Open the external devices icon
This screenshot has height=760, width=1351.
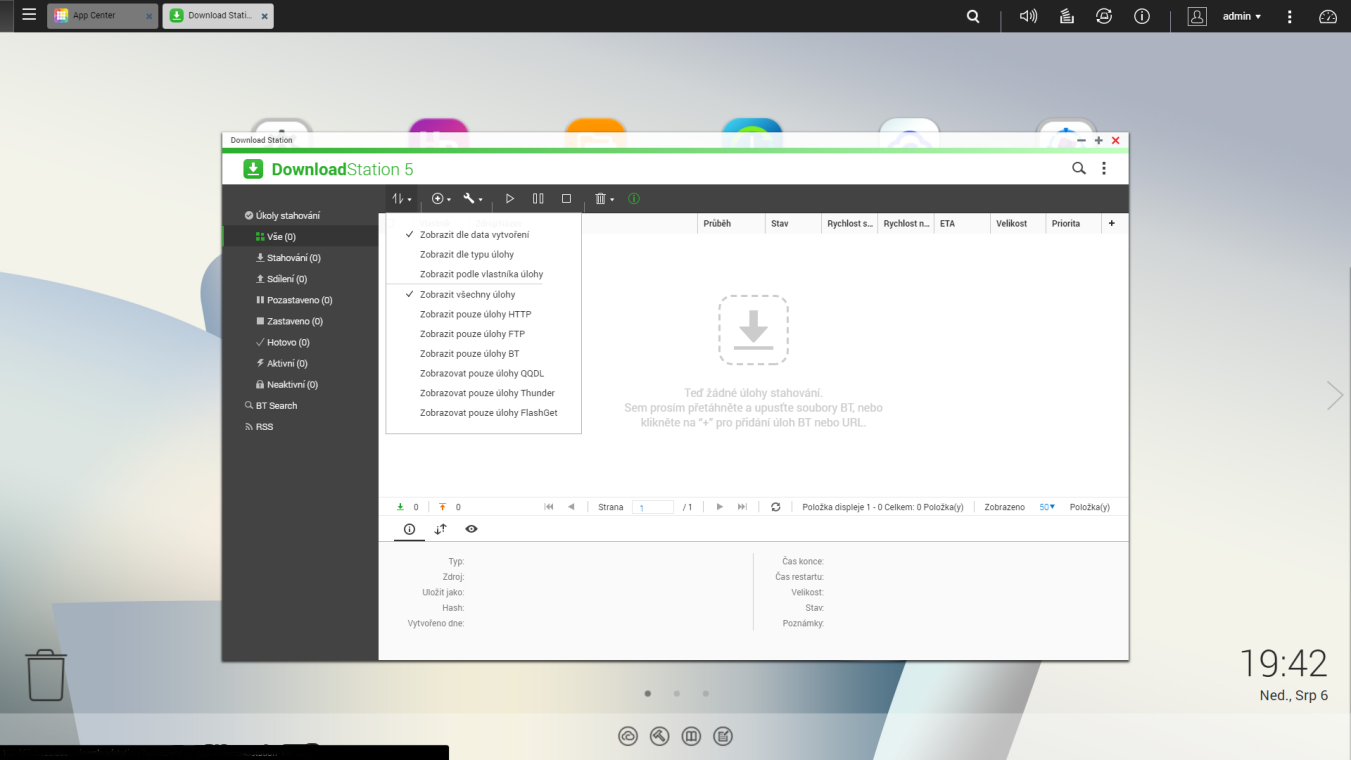[1104, 16]
